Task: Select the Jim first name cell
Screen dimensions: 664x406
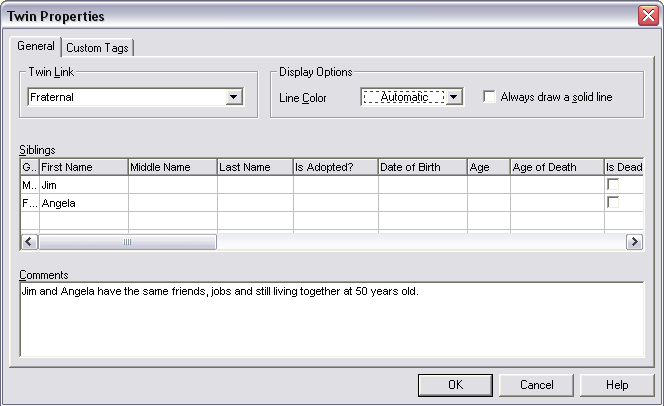Action: point(84,185)
